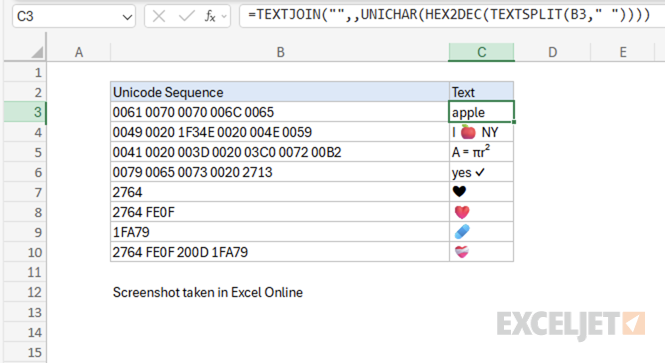The height and width of the screenshot is (363, 665).
Task: Select row 14 header
Action: coord(25,332)
